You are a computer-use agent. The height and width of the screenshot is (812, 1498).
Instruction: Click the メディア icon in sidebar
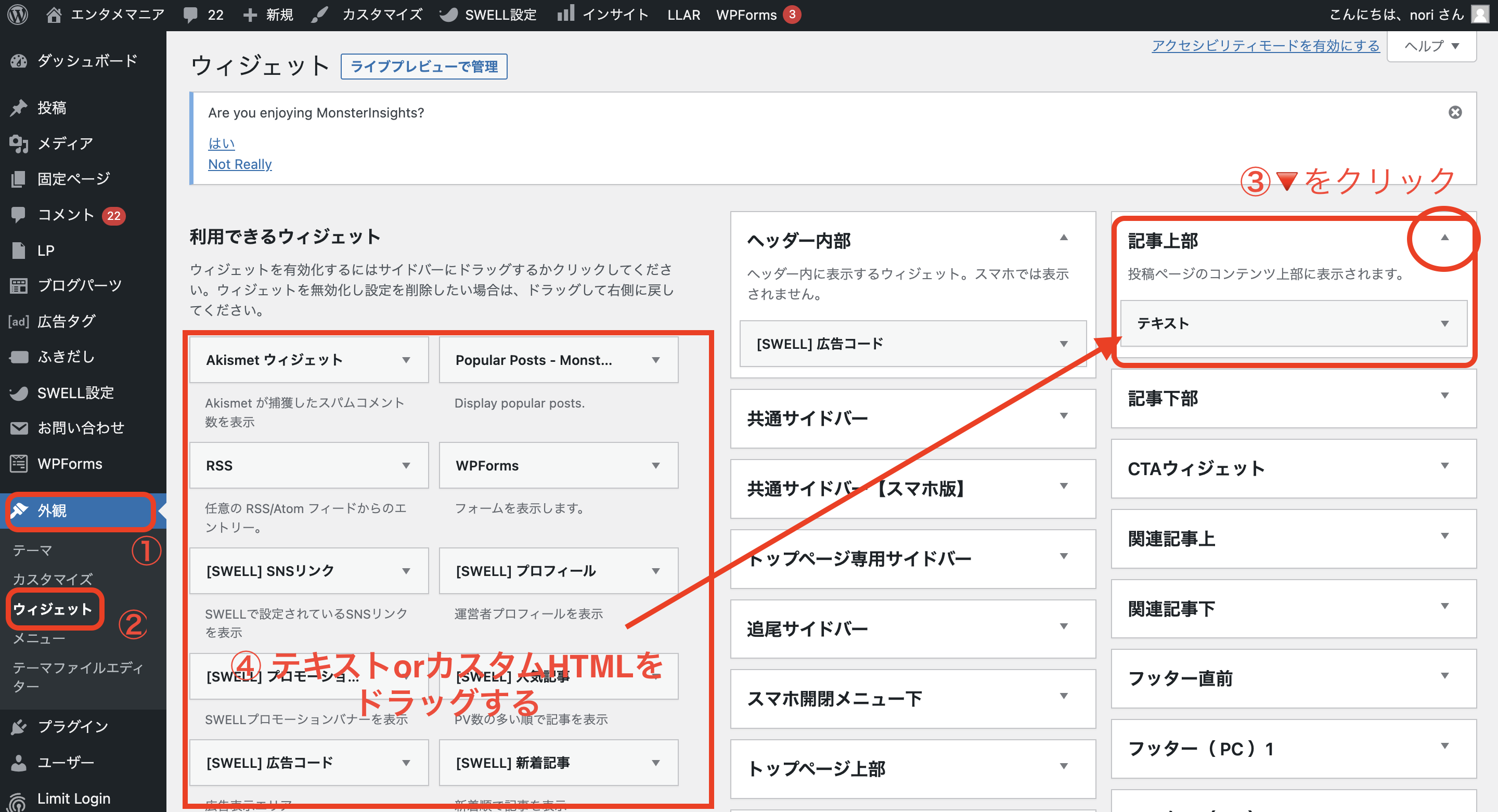pyautogui.click(x=19, y=143)
